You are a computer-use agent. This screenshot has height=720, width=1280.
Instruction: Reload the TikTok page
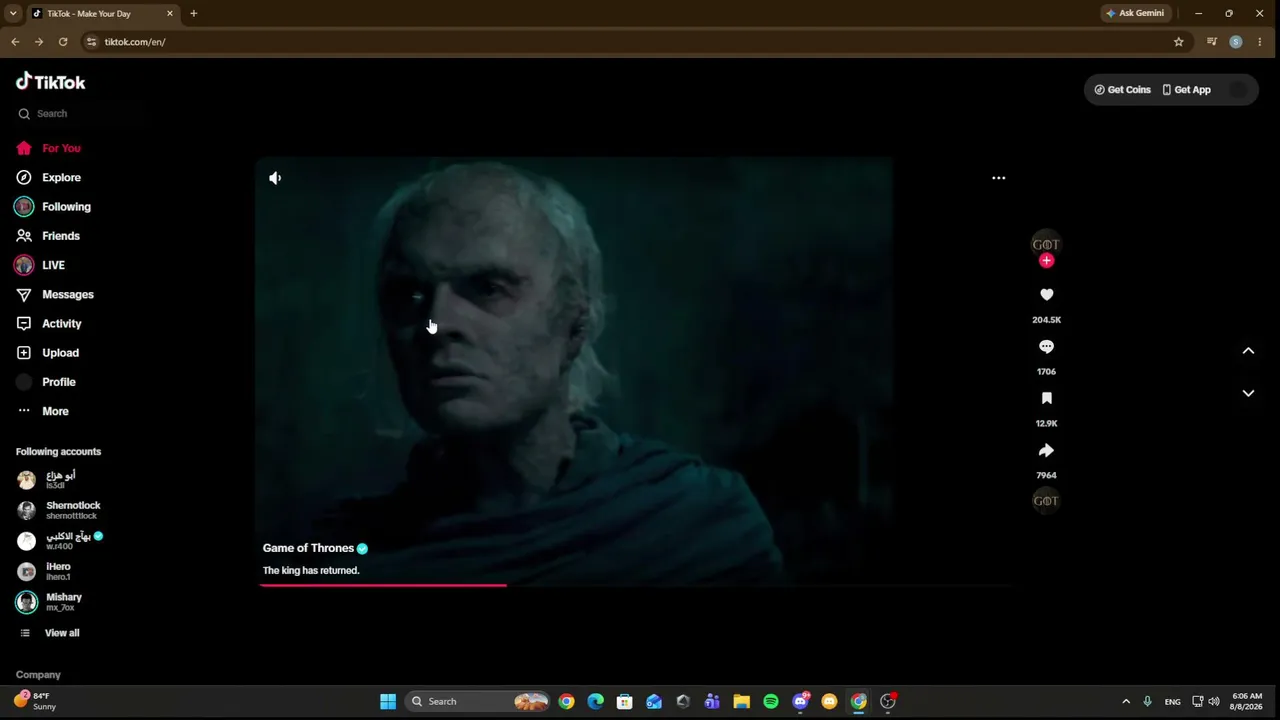[63, 42]
